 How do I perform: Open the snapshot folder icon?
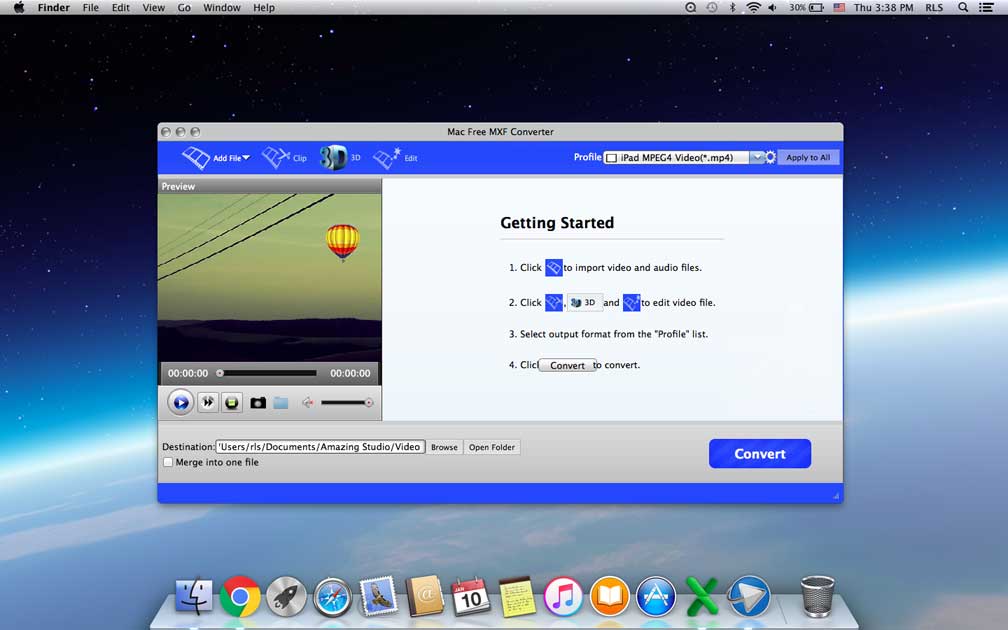[281, 403]
